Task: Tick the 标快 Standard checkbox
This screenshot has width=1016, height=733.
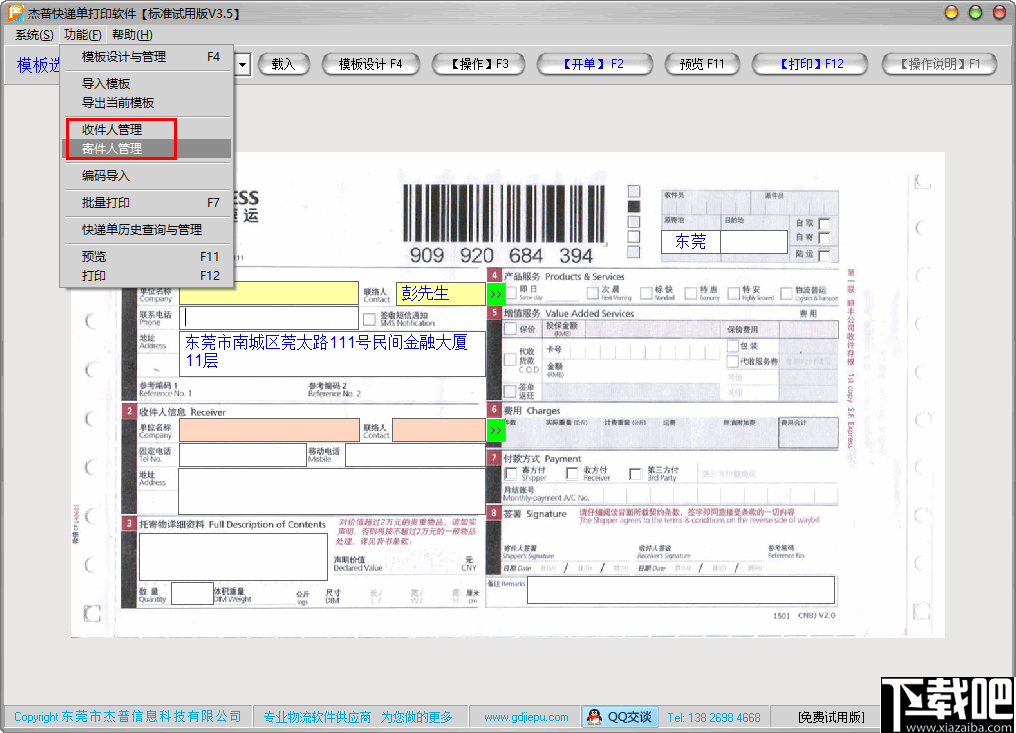Action: 646,293
